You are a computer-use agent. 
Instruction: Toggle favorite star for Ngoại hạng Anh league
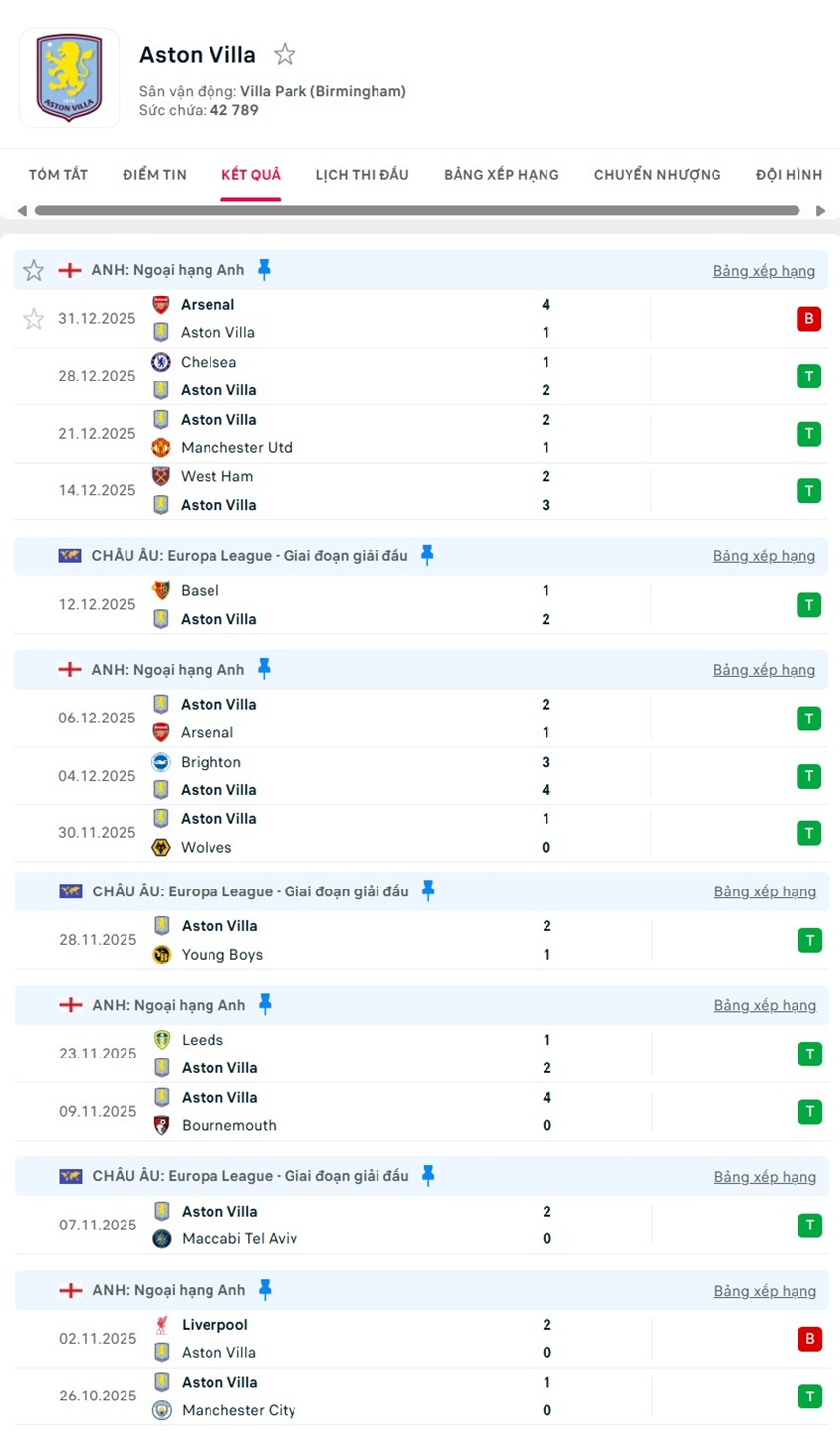[34, 270]
